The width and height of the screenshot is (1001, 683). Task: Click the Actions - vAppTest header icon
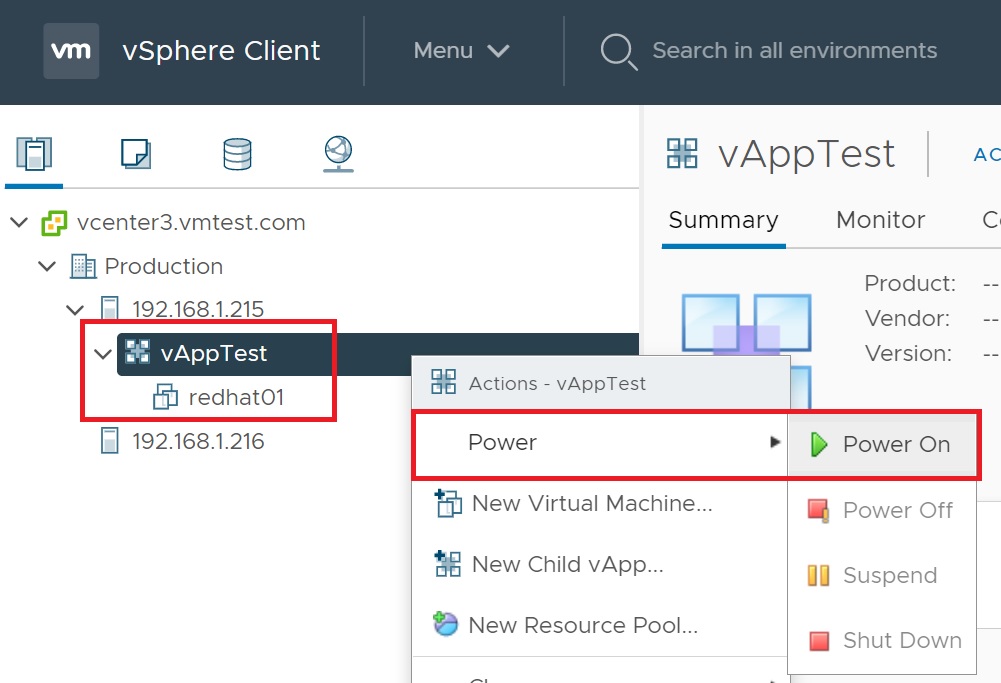(444, 382)
